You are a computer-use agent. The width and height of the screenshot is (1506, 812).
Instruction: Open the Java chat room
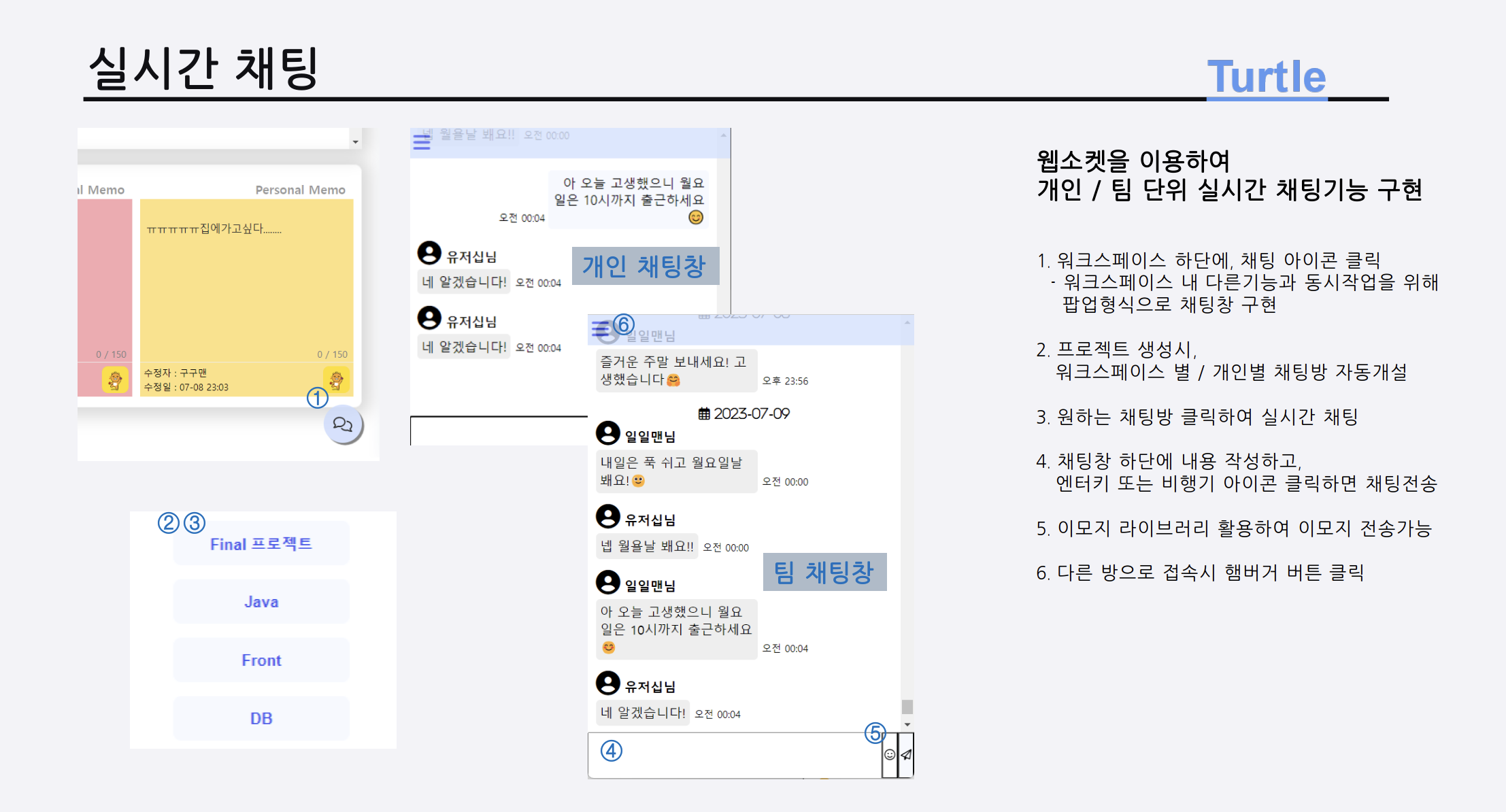[x=261, y=601]
